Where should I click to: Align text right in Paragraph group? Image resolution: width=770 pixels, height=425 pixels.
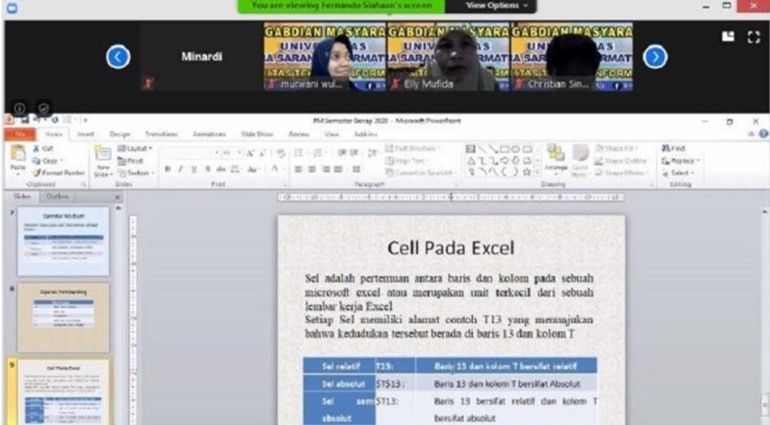pos(326,169)
